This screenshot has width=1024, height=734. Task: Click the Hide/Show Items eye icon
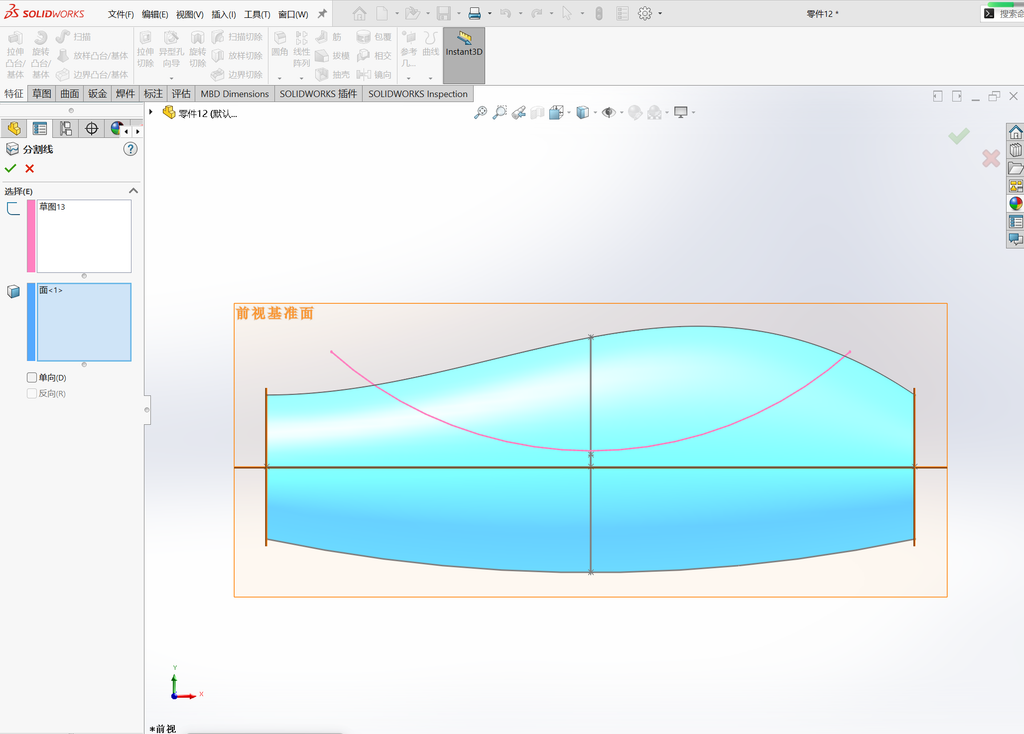coord(609,112)
